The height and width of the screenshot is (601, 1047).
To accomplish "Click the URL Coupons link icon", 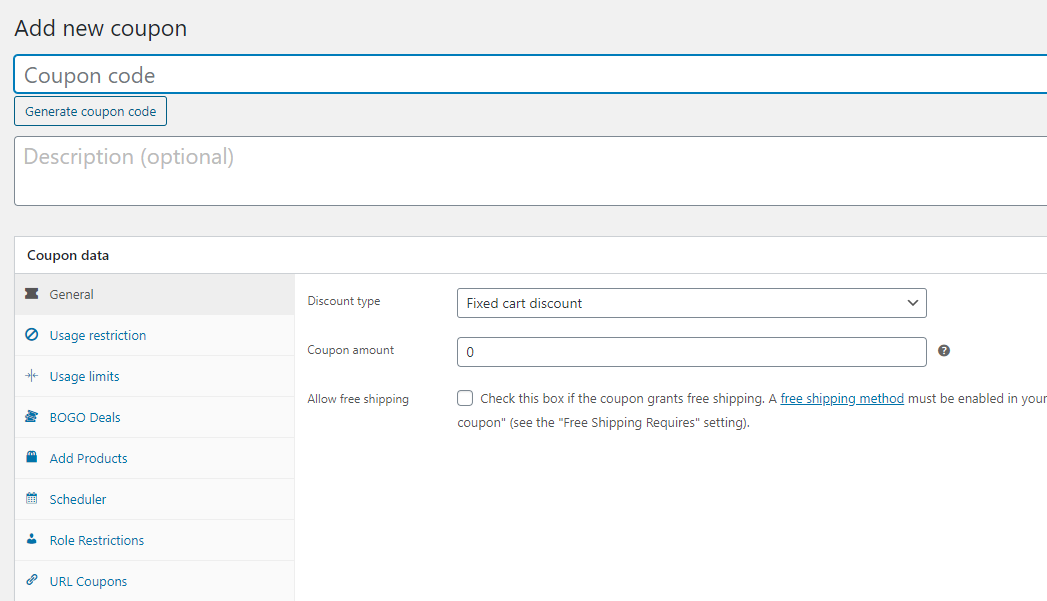I will 31,581.
